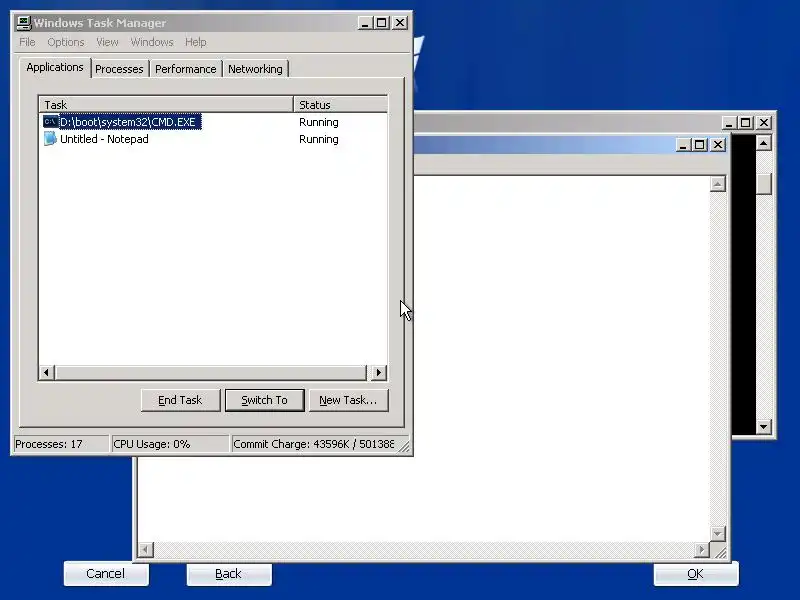Click Running status of Notepad task
Screen dimensions: 800x600
pyautogui.click(x=318, y=139)
